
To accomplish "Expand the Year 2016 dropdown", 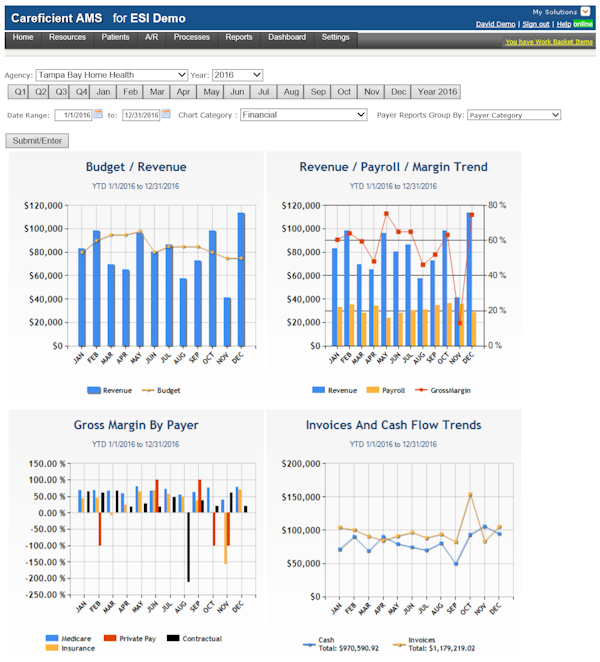I will (x=237, y=75).
